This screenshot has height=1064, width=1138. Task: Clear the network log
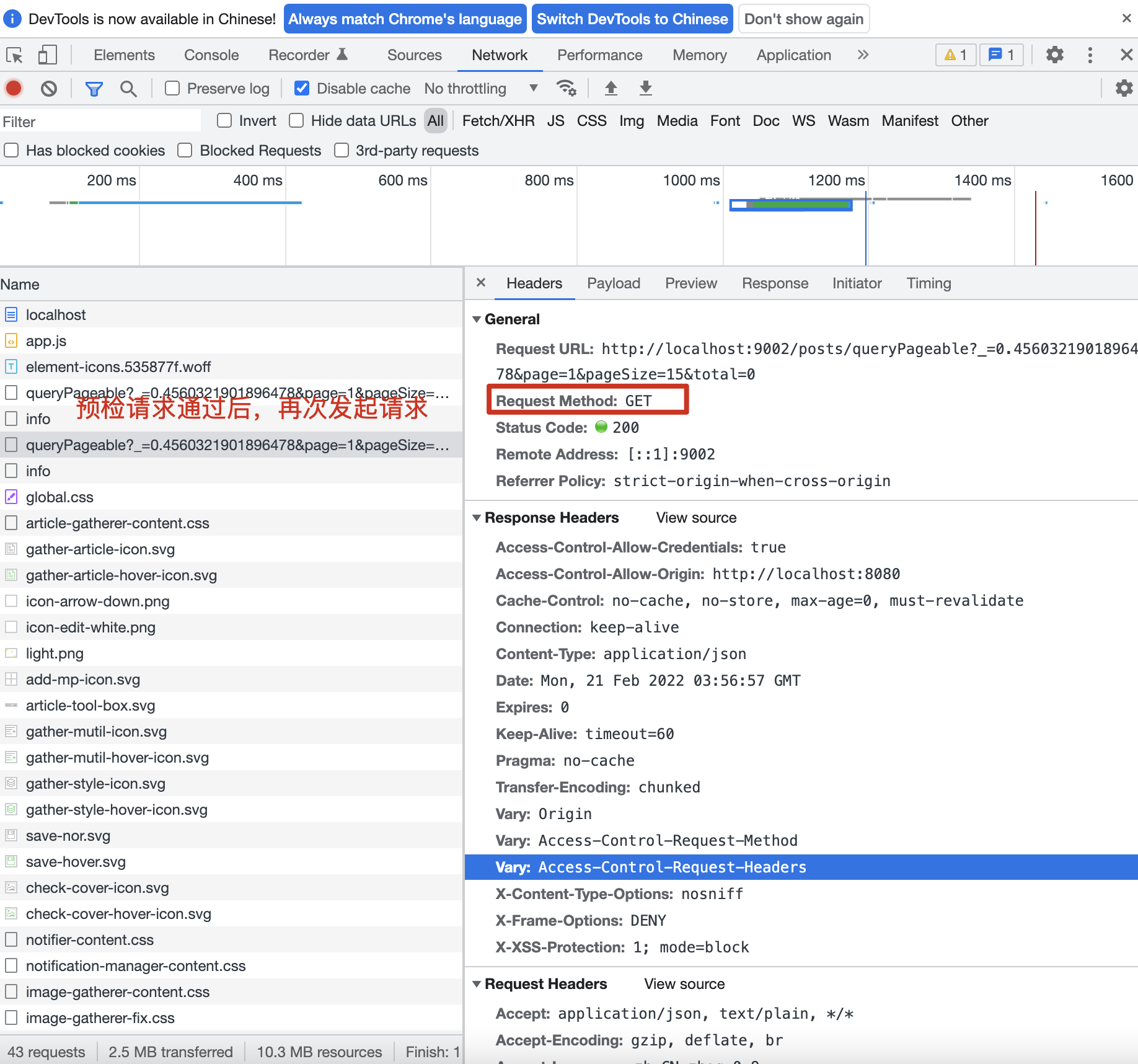(49, 89)
